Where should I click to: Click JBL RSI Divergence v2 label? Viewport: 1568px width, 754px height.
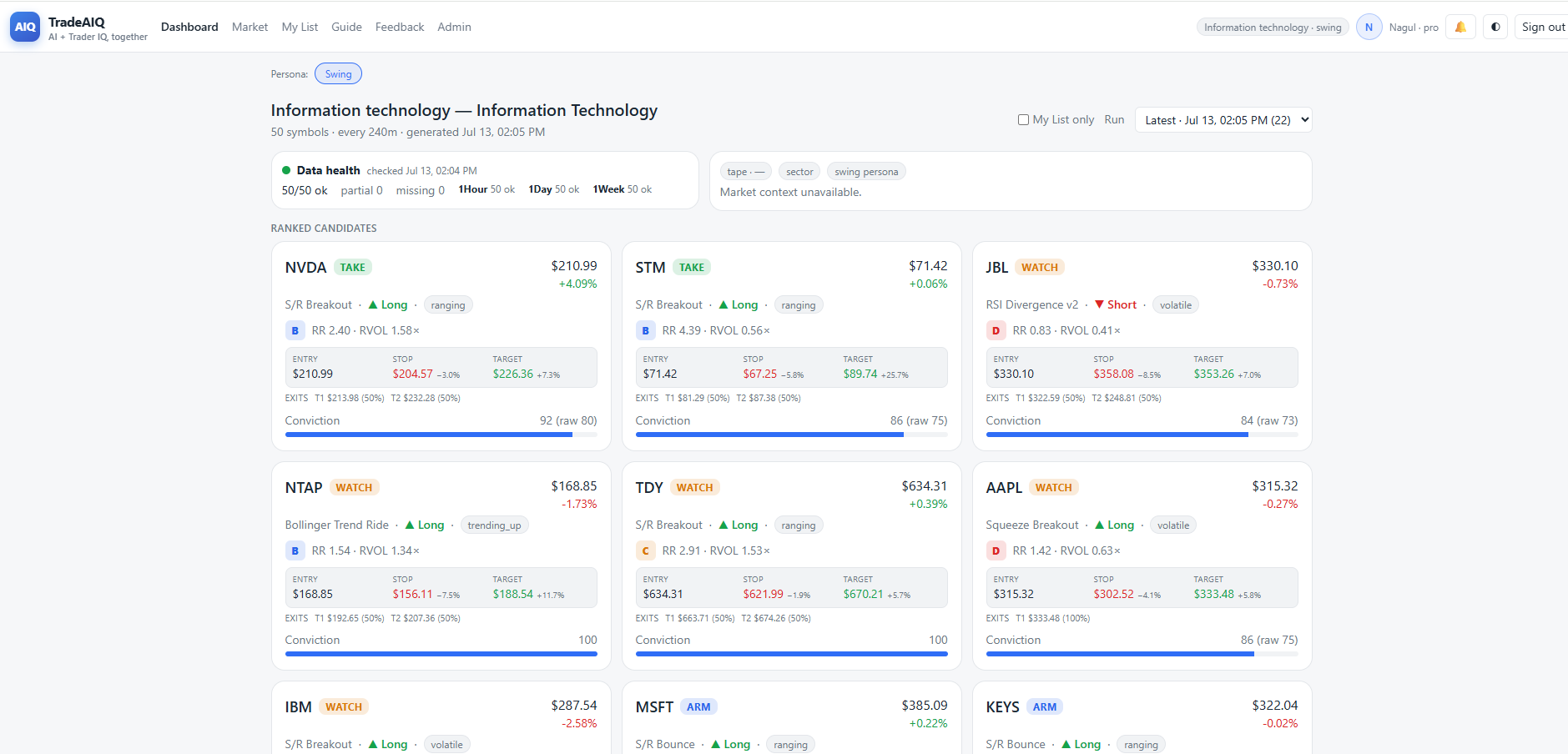coord(1032,304)
